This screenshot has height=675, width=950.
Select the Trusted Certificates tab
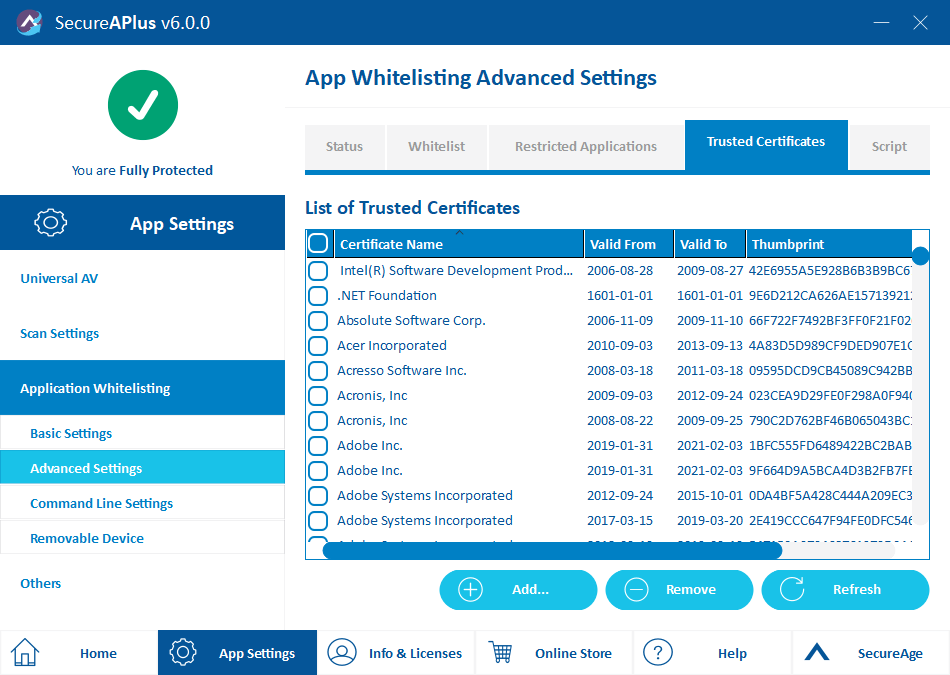[x=766, y=144]
